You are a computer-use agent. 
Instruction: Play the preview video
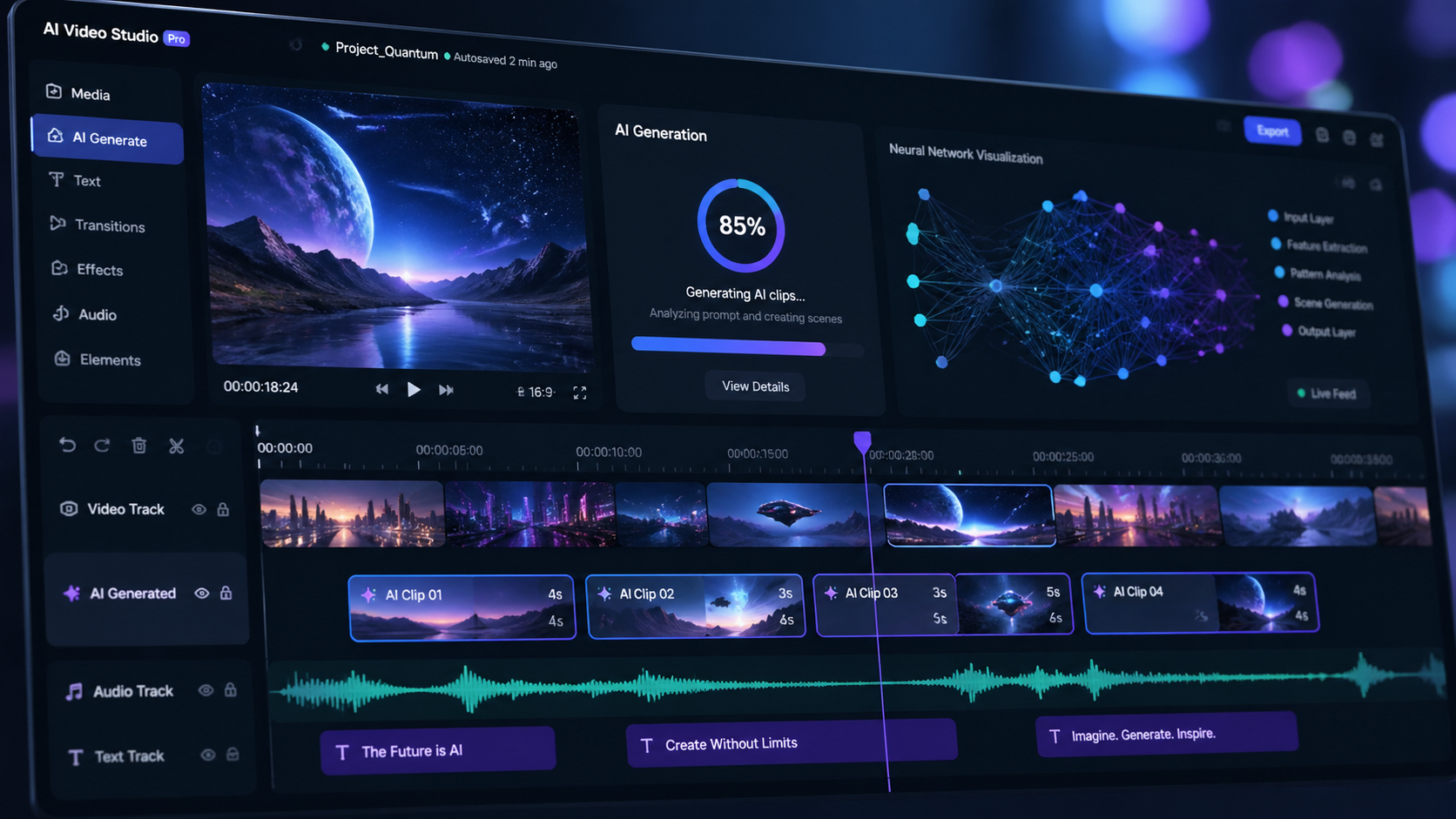(x=414, y=389)
